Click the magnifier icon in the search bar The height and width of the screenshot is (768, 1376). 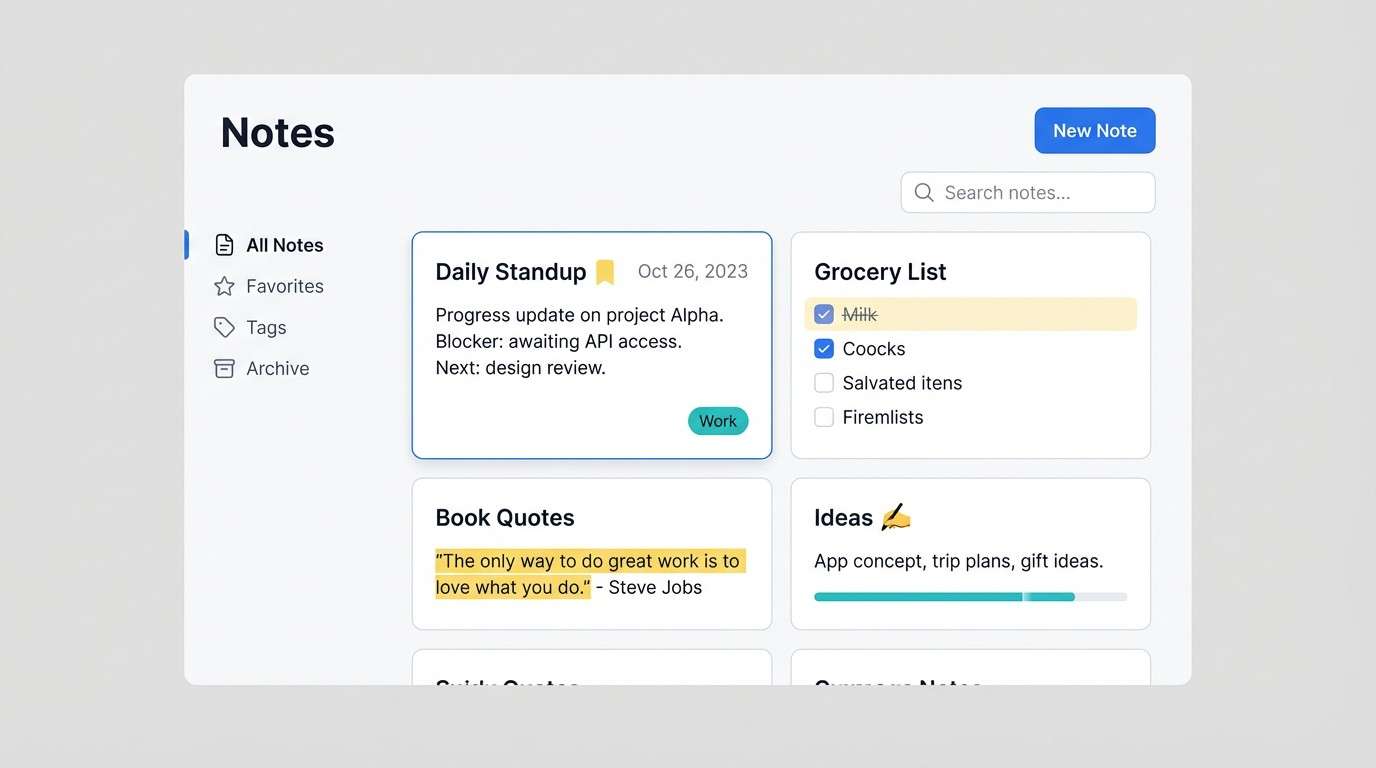coord(923,192)
